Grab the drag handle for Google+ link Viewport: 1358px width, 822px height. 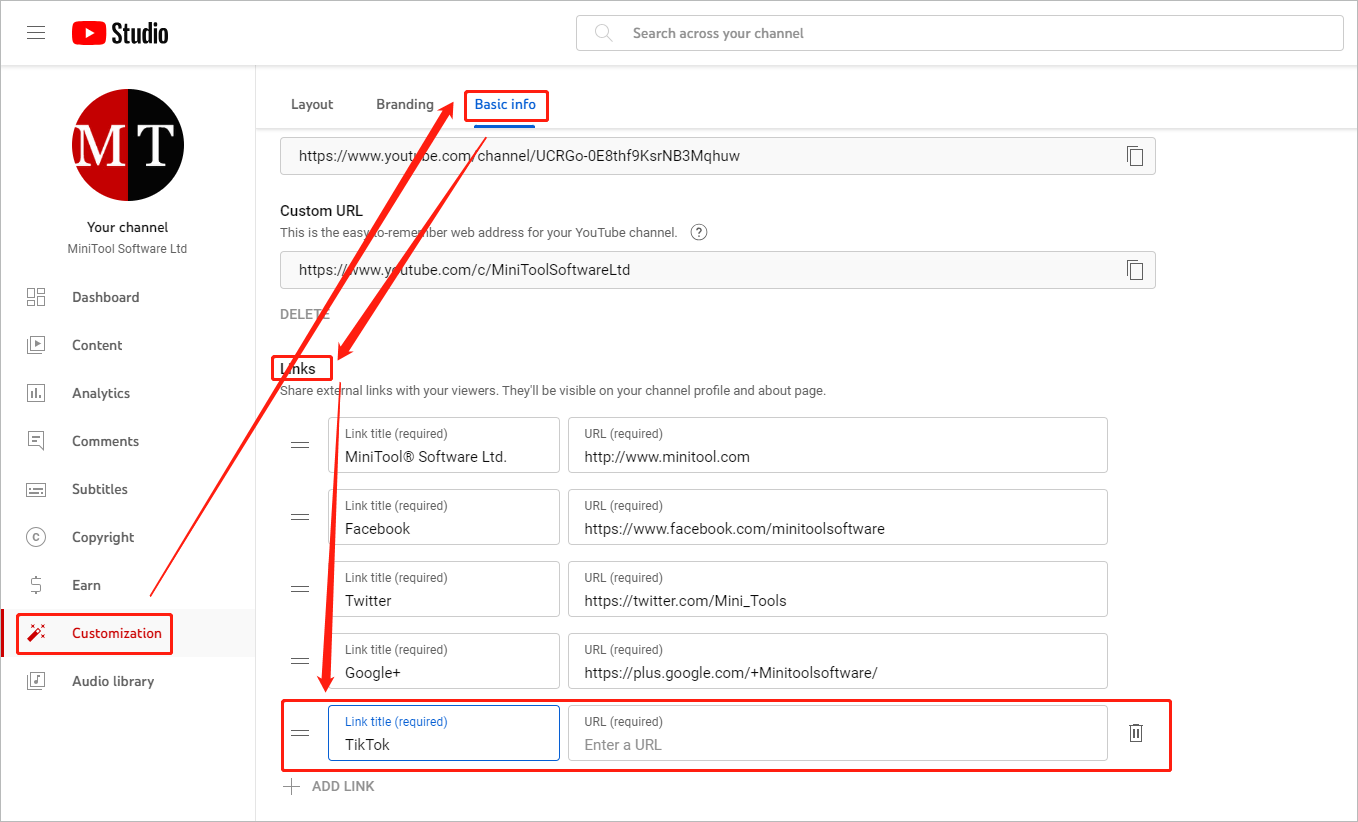300,661
